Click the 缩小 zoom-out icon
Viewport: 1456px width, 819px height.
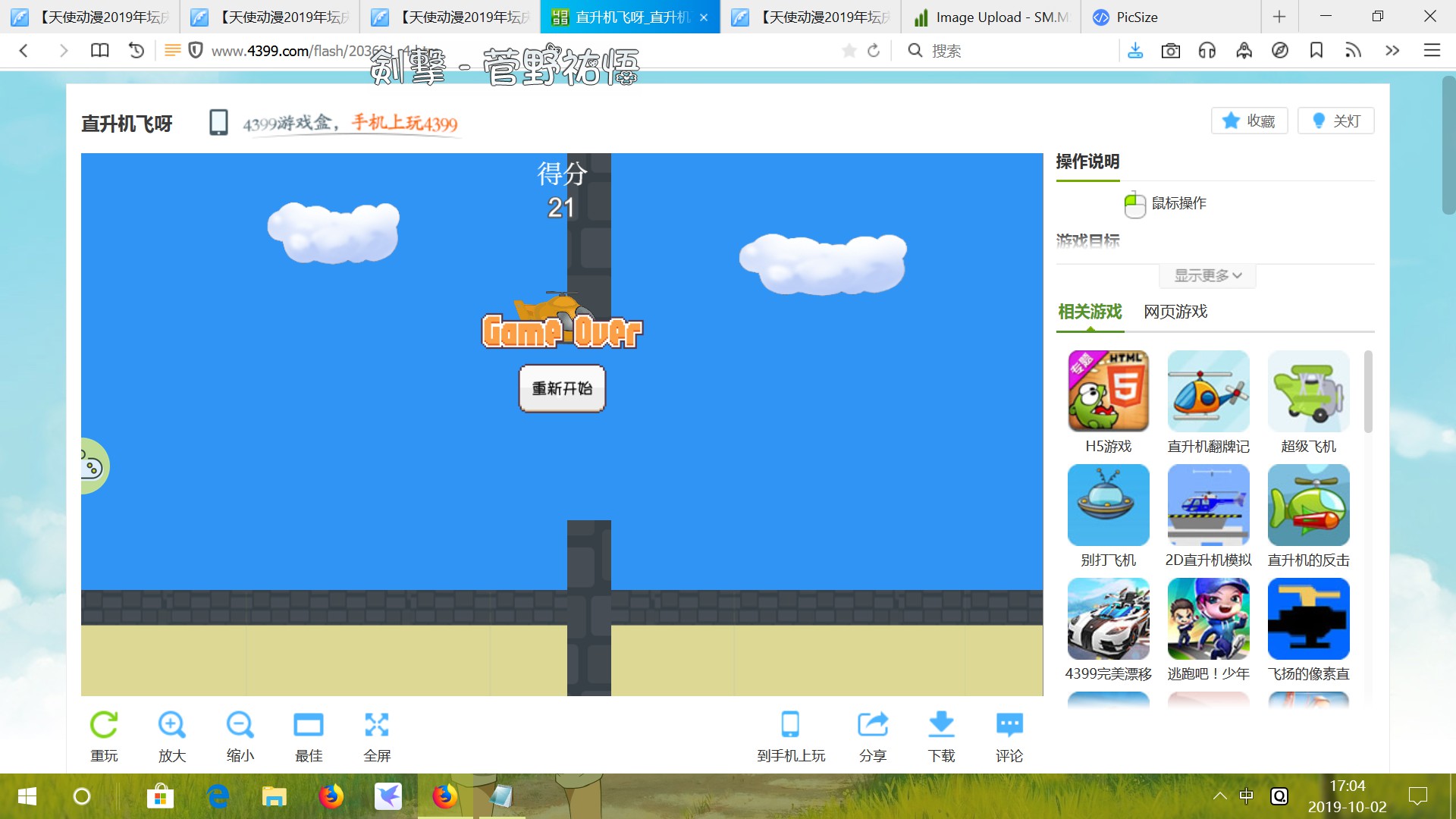pyautogui.click(x=240, y=725)
